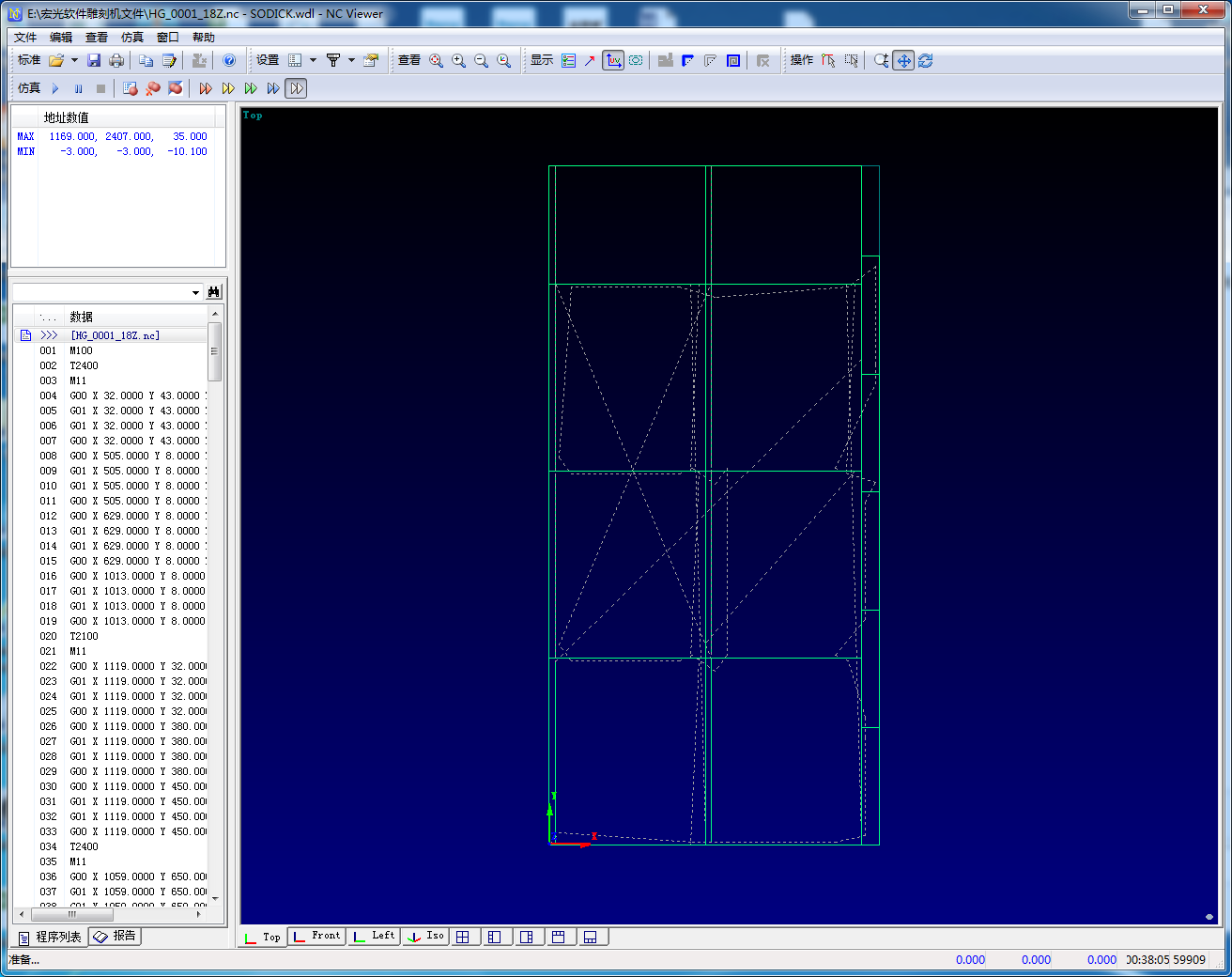Expand the settings list dropdown arrow
Screen dimensions: 1232x977
click(313, 60)
